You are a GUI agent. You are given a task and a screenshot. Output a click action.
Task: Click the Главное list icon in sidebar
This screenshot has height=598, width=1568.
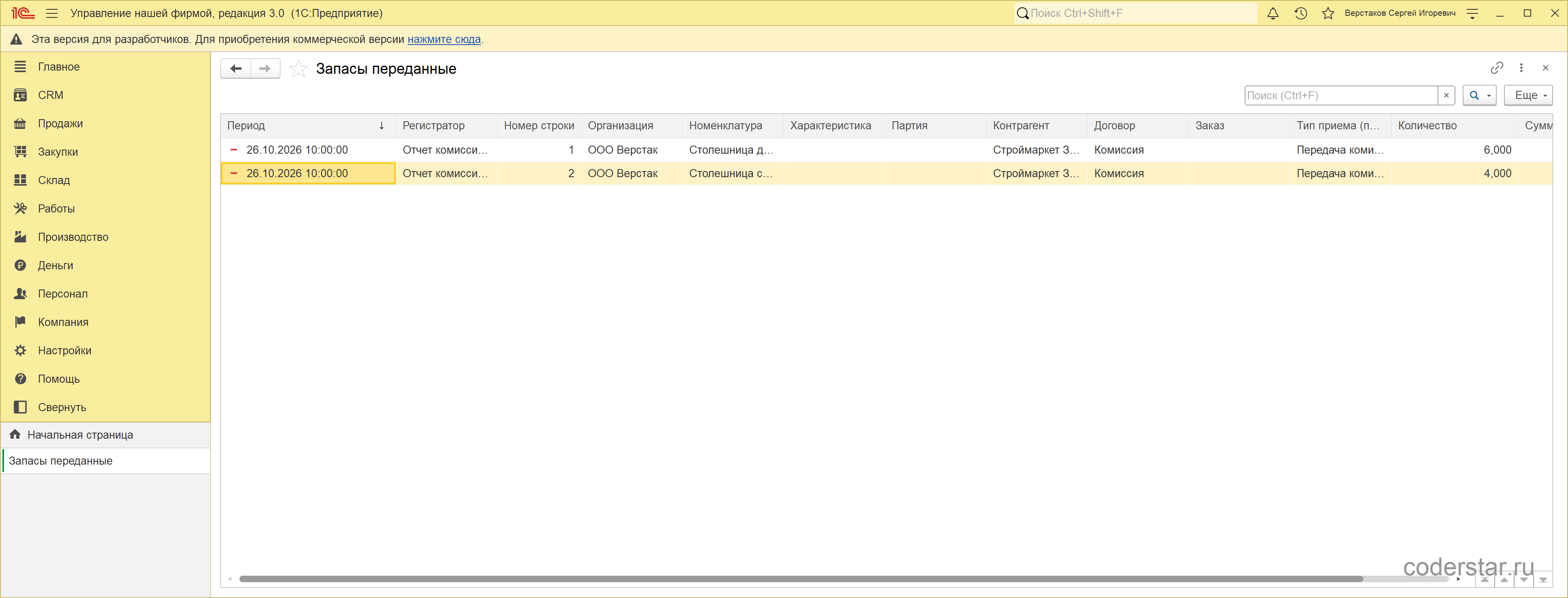coord(20,66)
